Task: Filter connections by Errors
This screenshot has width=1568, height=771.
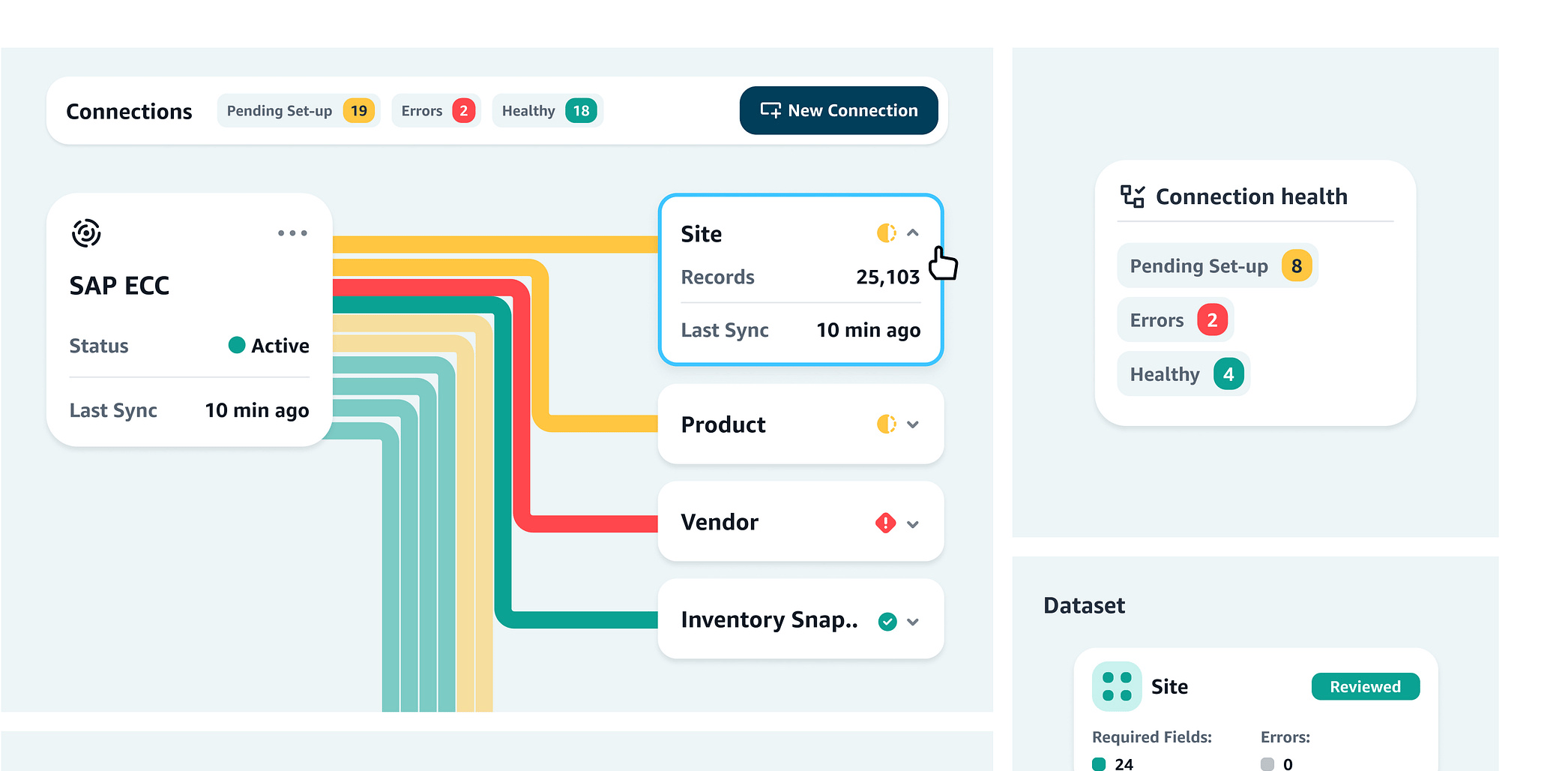Action: (x=436, y=111)
